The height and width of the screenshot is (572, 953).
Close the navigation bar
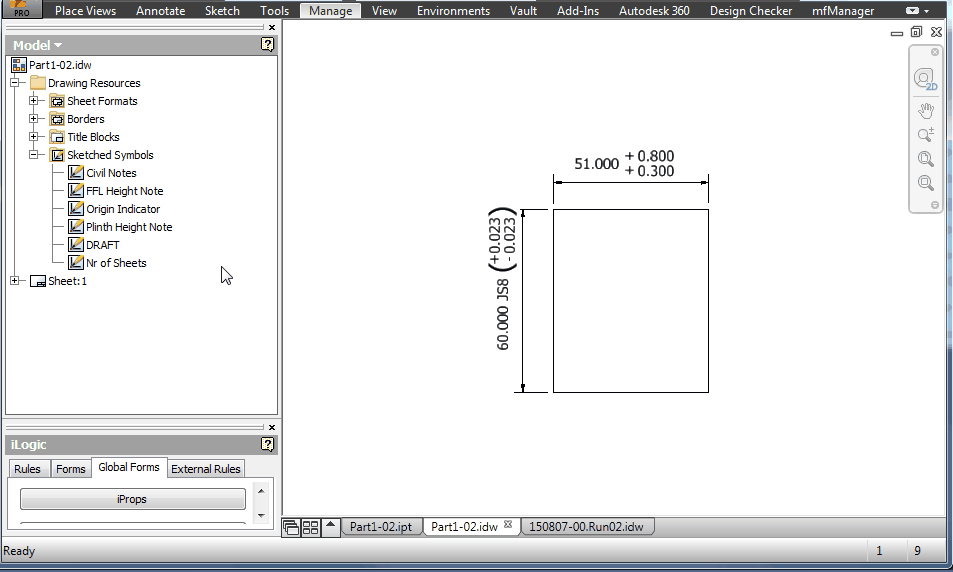point(935,52)
